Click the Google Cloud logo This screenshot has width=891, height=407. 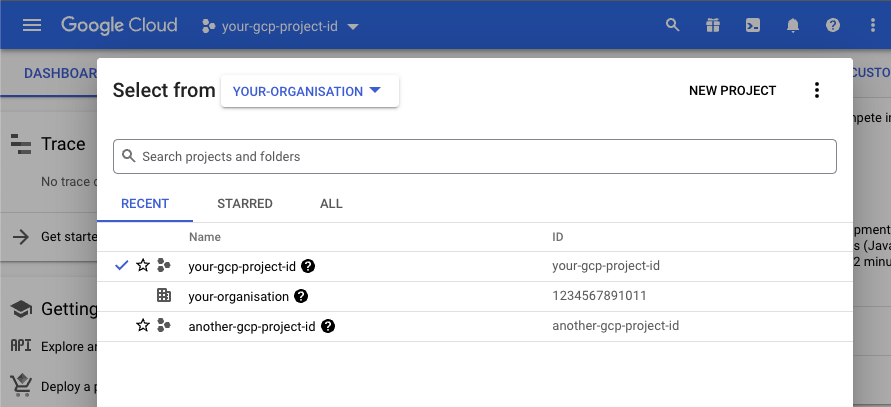119,26
